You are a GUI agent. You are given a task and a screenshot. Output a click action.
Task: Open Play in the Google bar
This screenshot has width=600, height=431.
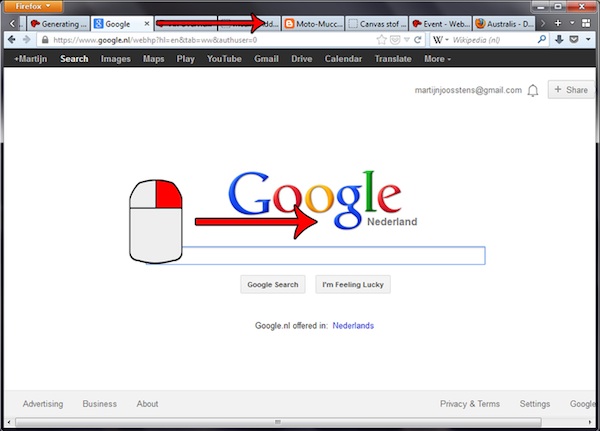pyautogui.click(x=186, y=59)
